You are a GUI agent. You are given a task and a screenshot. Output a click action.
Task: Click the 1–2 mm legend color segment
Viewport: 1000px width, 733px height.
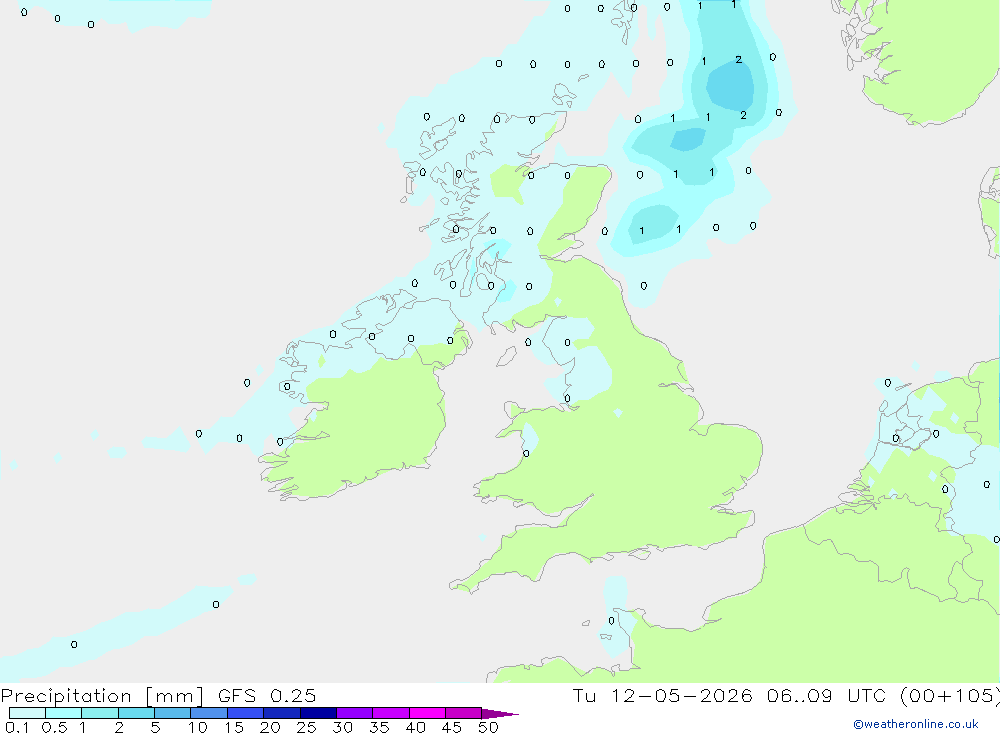click(100, 713)
